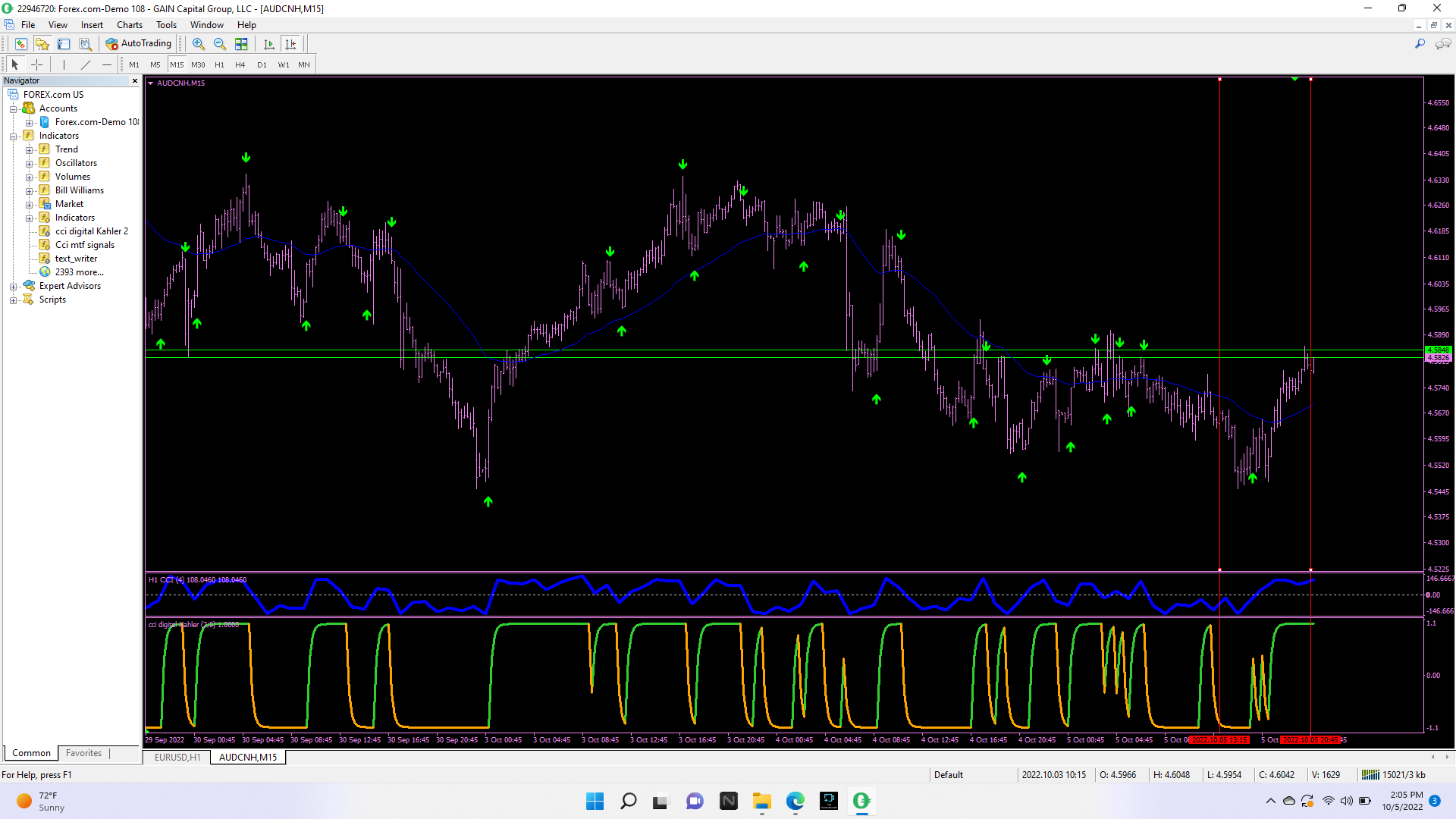This screenshot has height=819, width=1456.
Task: Open the Charts menu
Action: [x=129, y=25]
